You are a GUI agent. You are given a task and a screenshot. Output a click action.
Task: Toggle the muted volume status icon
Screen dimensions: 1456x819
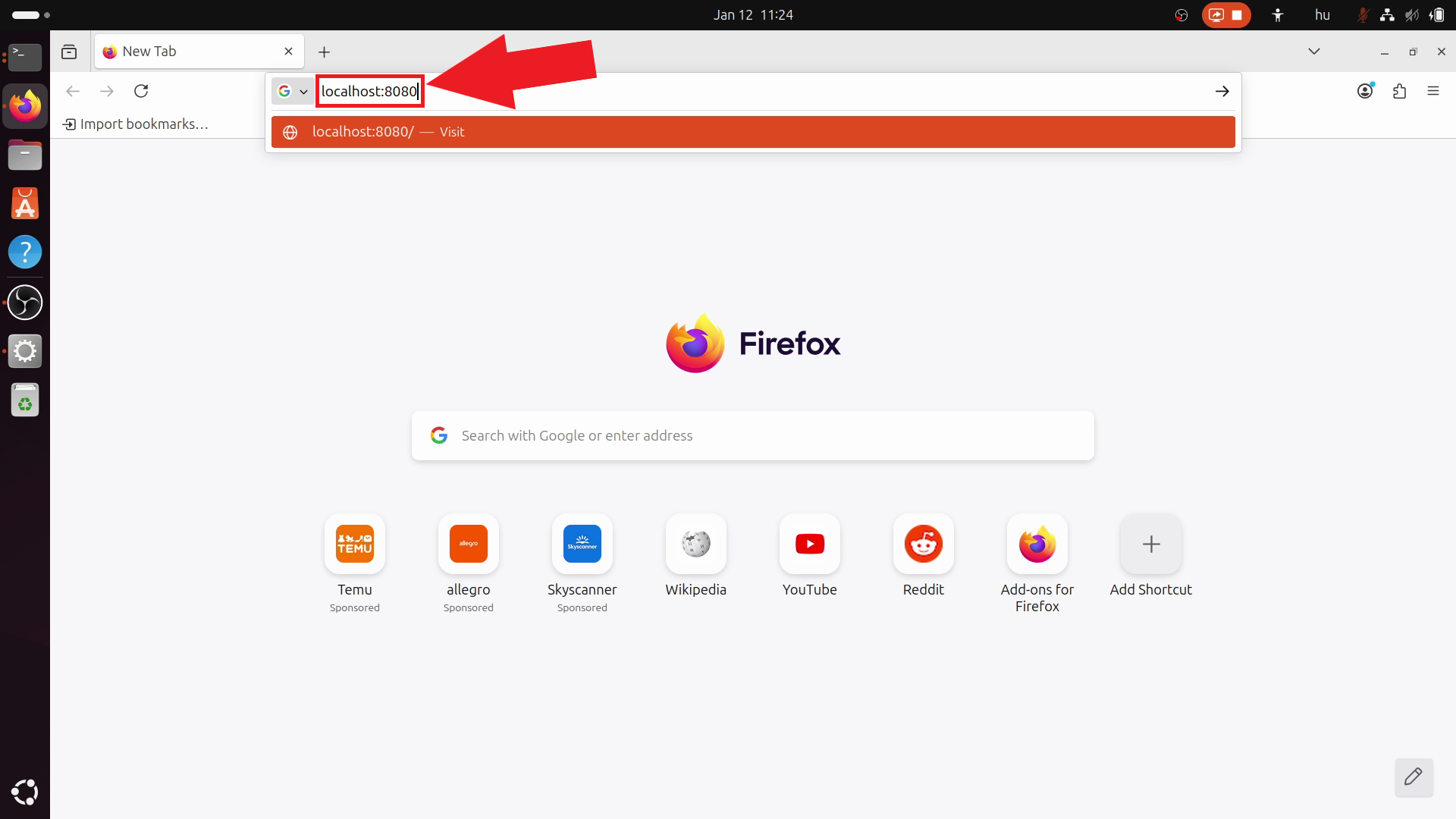[1411, 14]
